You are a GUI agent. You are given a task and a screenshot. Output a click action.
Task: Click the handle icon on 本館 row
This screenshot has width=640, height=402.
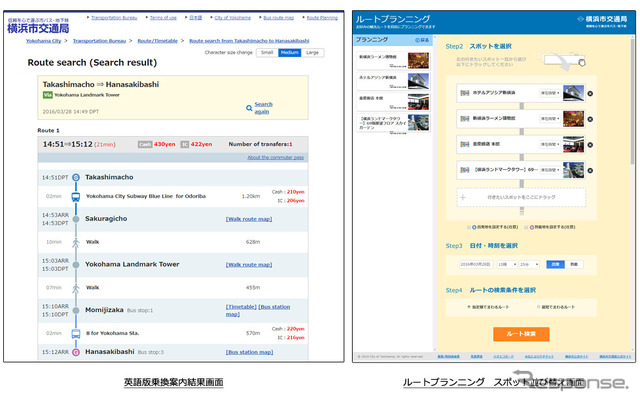click(464, 144)
